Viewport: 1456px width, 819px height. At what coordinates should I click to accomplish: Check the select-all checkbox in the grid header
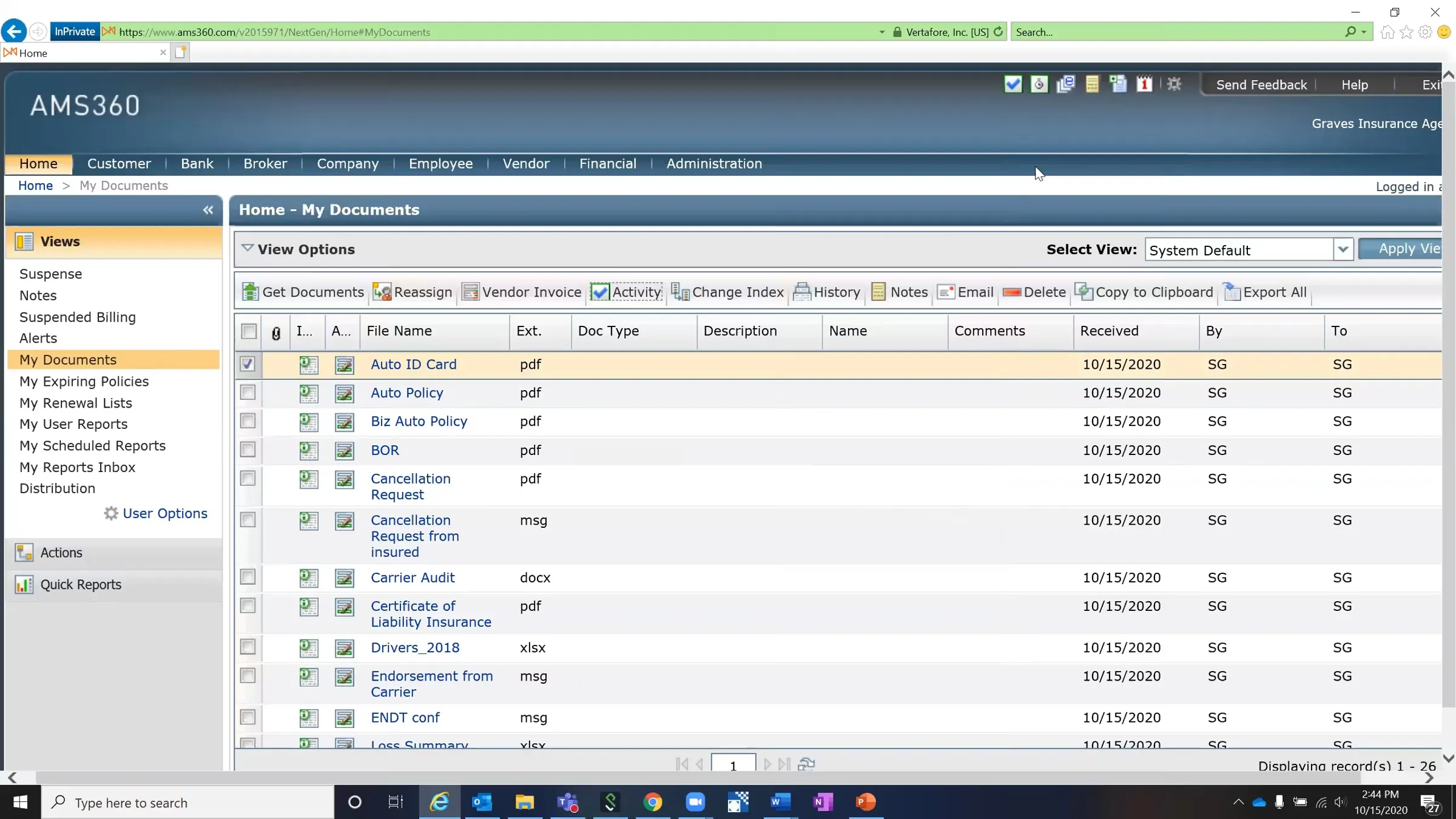tap(248, 332)
